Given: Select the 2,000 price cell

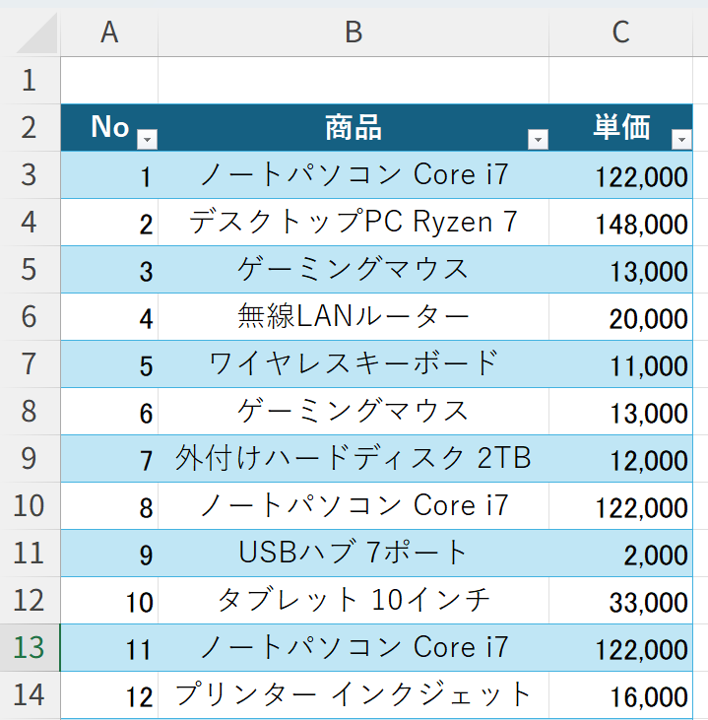Looking at the screenshot, I should (621, 554).
